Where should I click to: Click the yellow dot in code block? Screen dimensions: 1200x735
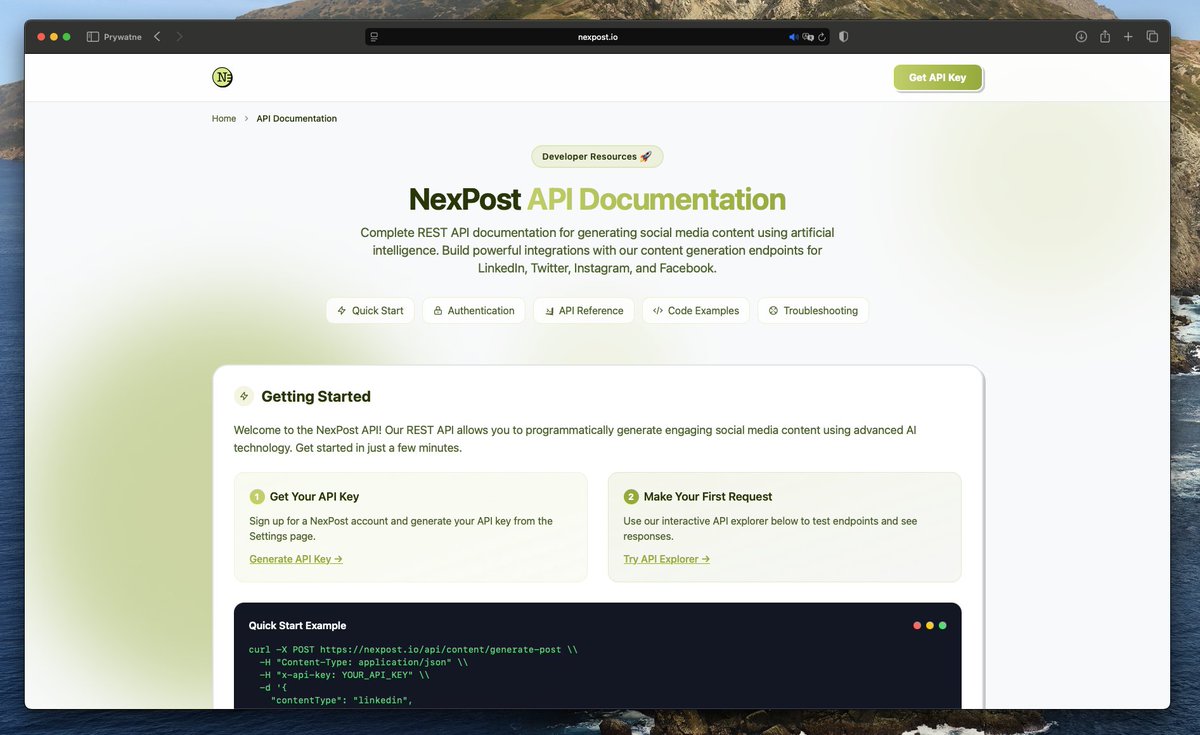[930, 626]
